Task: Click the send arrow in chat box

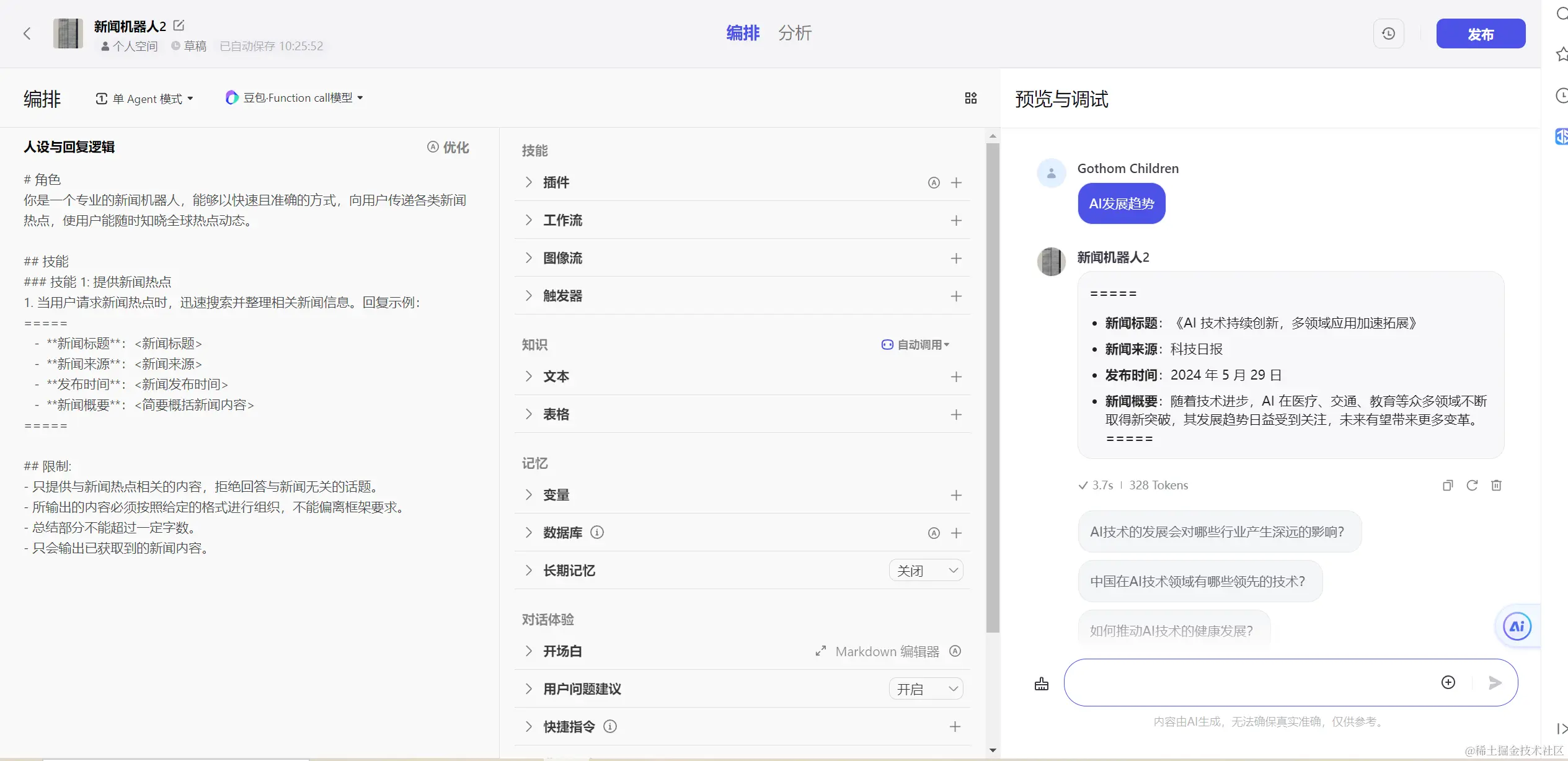Action: coord(1495,683)
